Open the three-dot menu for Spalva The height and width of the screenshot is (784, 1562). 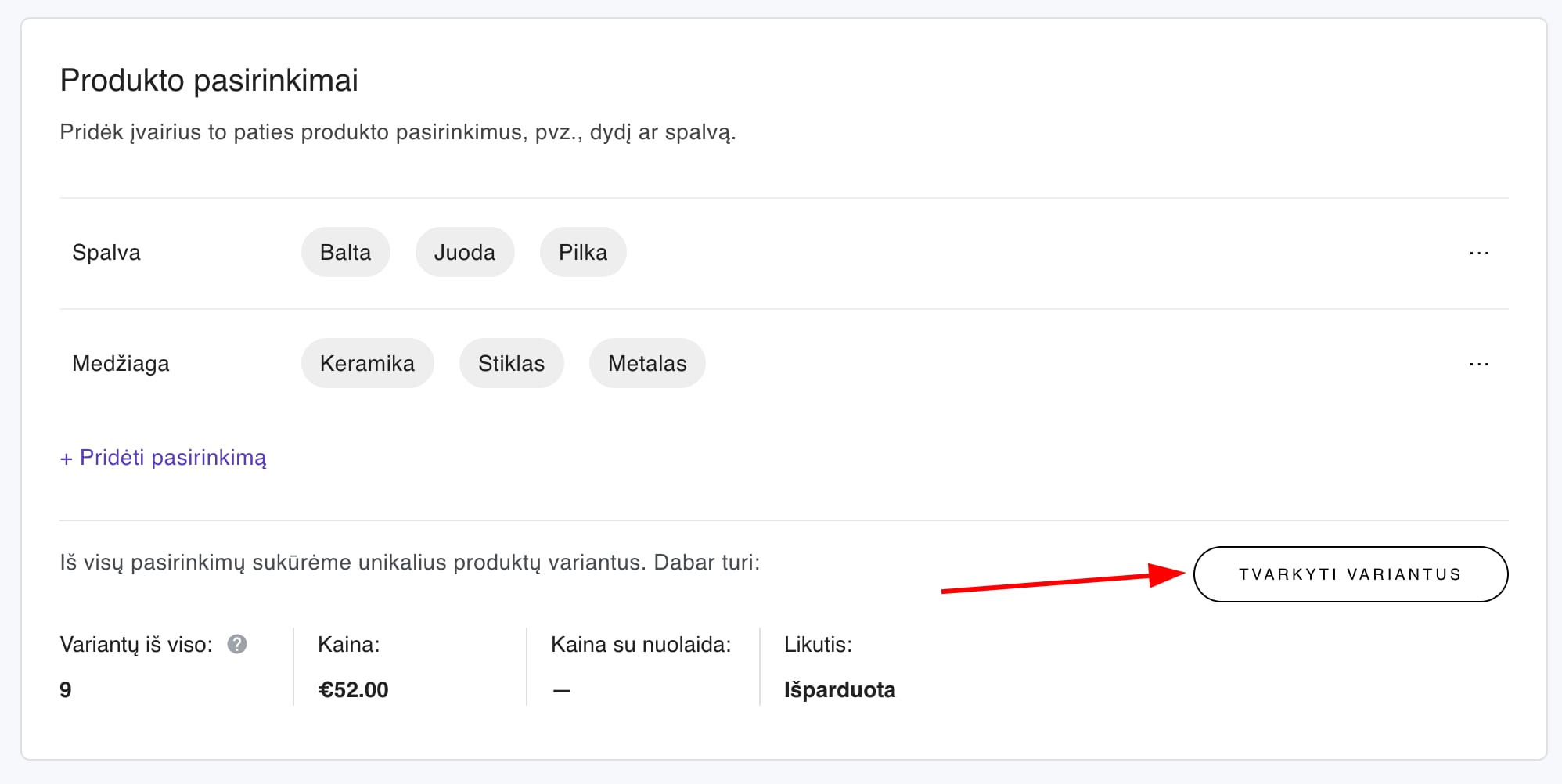1478,253
